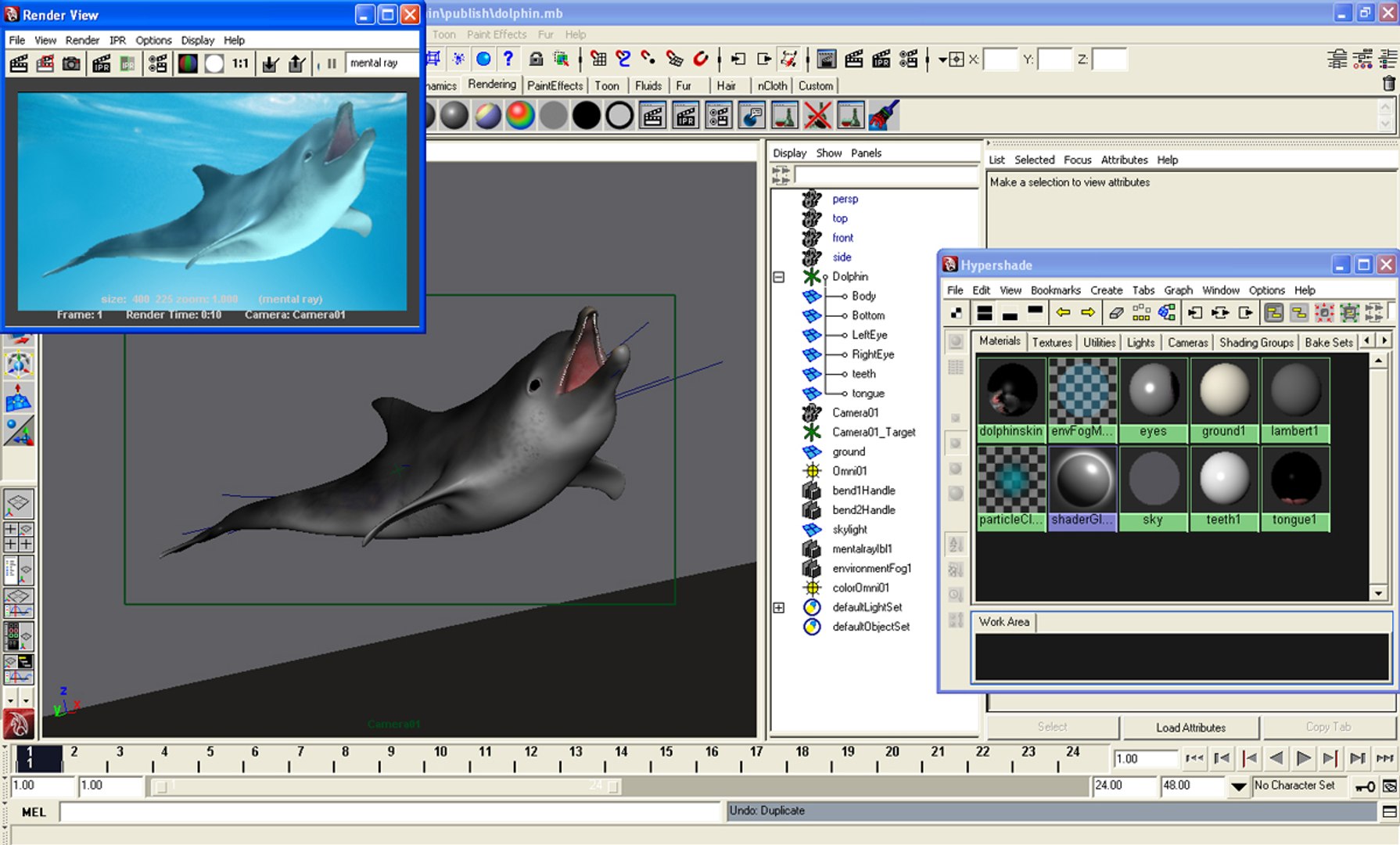This screenshot has height=845, width=1400.
Task: Click the Select button in Attribute Editor
Action: pyautogui.click(x=1052, y=728)
